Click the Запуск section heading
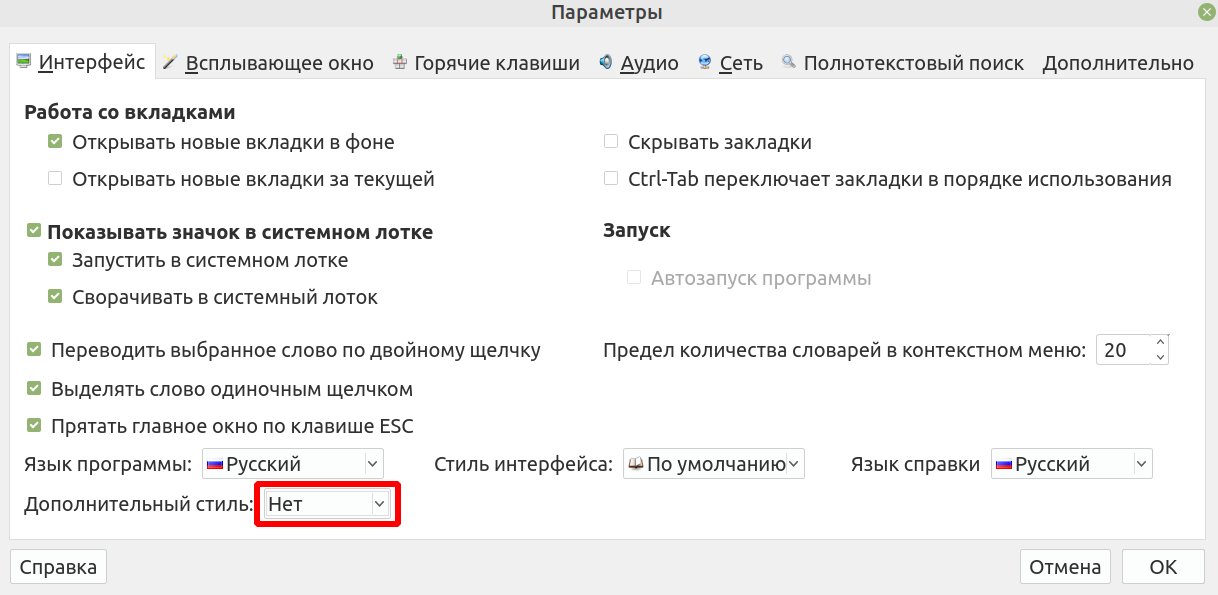The image size is (1218, 595). pos(637,231)
